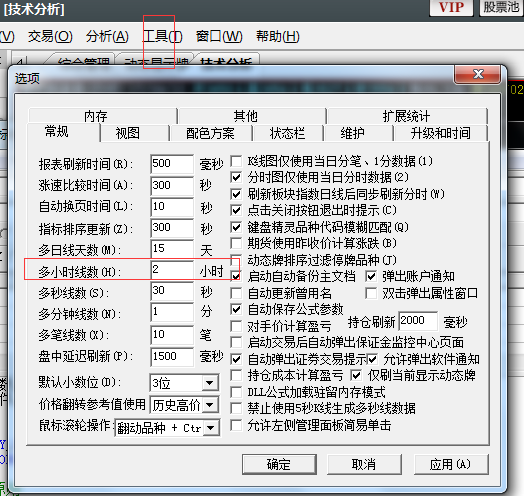
Task: Click the 多日线天数 input field
Action: pyautogui.click(x=172, y=249)
